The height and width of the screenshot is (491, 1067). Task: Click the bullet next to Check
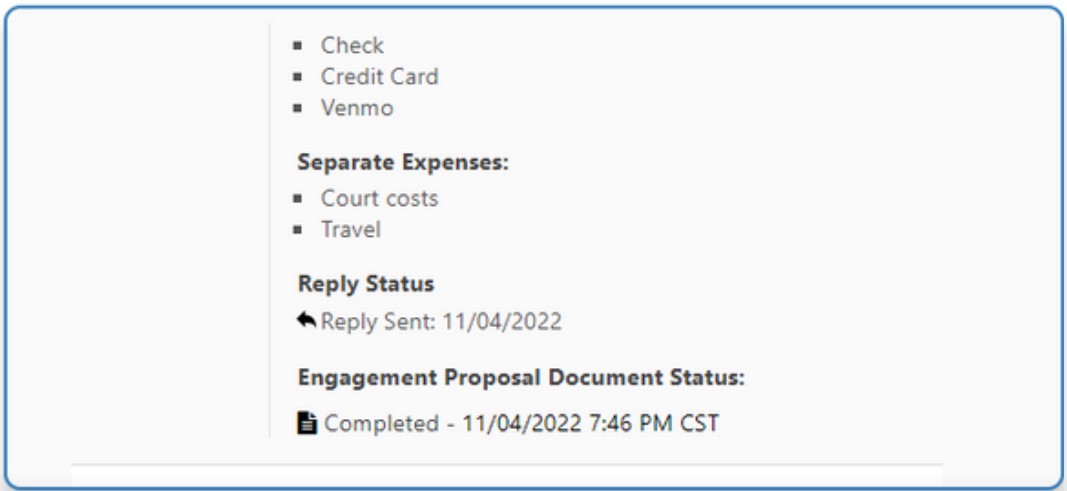(298, 46)
